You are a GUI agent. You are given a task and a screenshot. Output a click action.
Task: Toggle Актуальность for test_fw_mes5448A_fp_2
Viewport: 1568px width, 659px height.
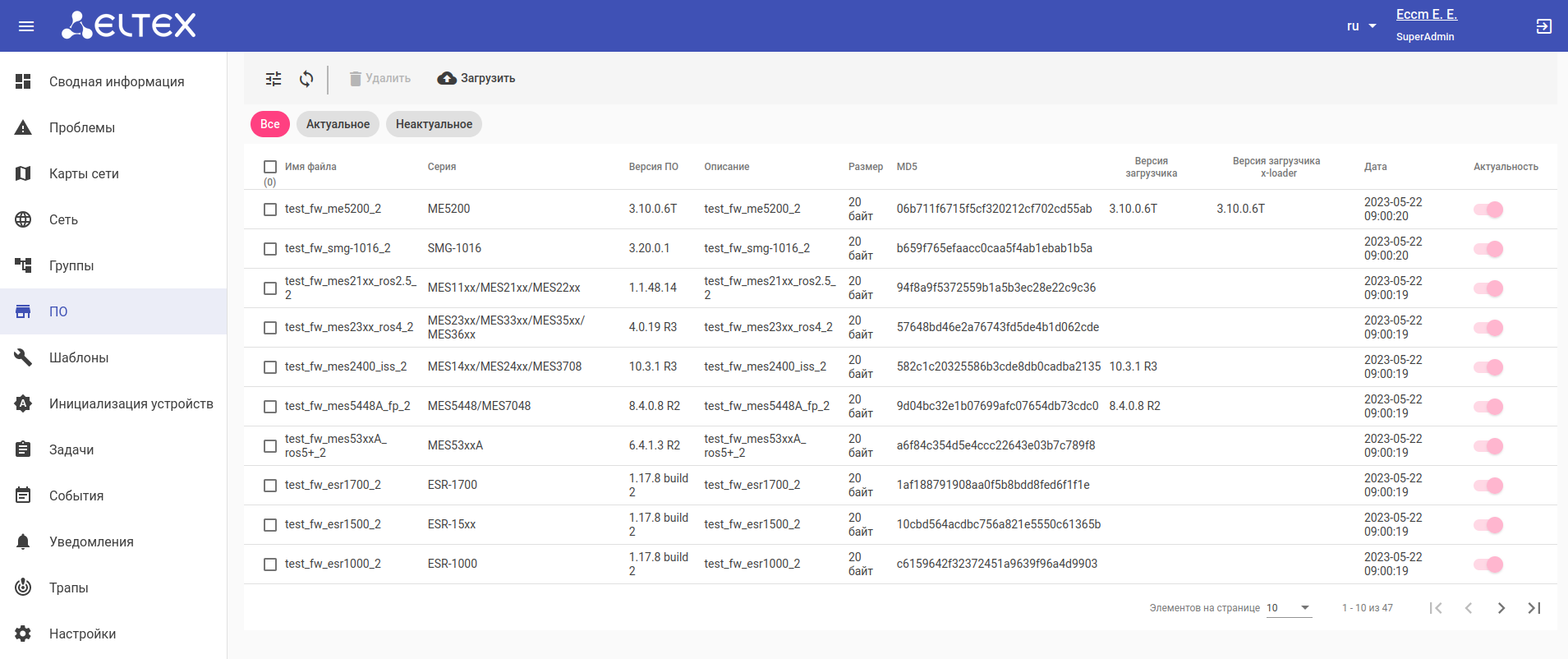tap(1488, 407)
